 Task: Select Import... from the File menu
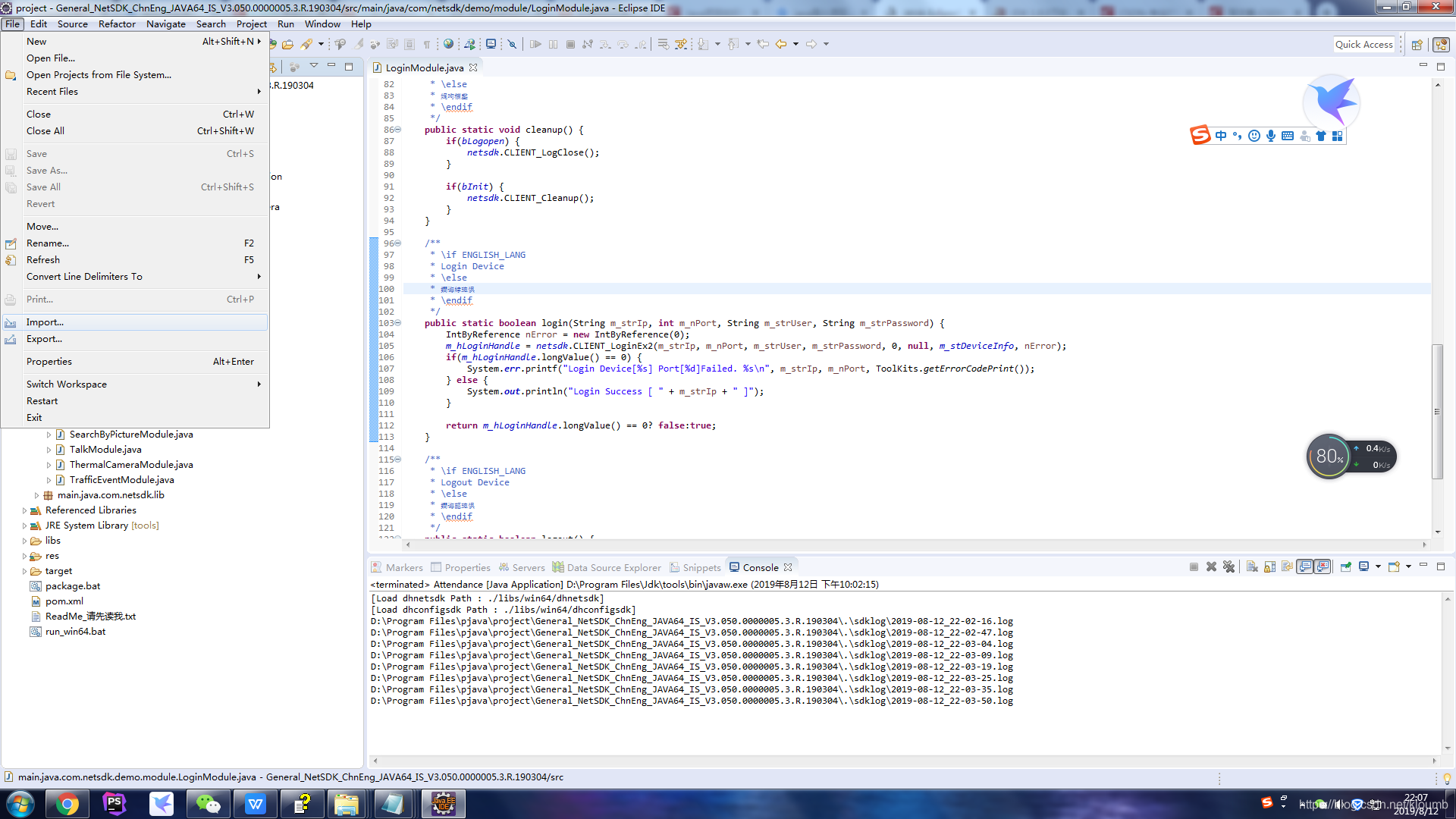click(x=44, y=322)
